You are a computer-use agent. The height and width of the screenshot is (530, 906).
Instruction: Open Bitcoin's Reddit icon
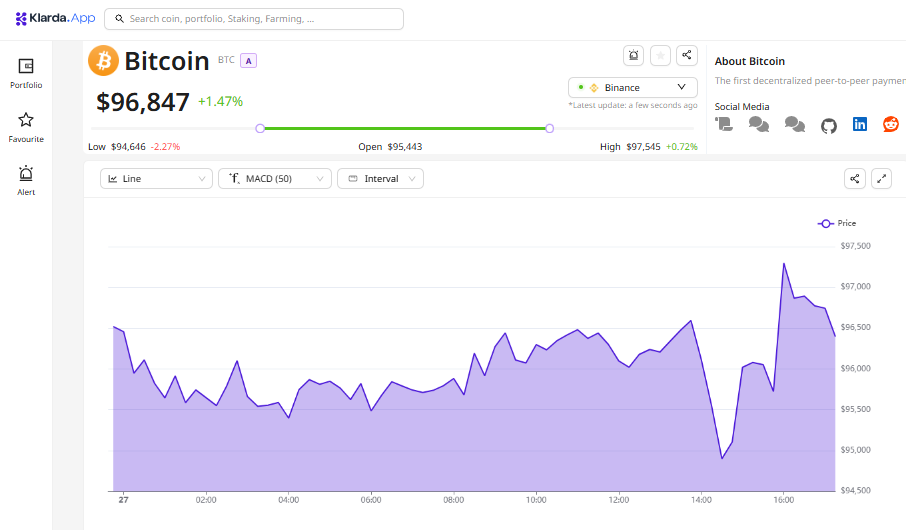pos(891,124)
